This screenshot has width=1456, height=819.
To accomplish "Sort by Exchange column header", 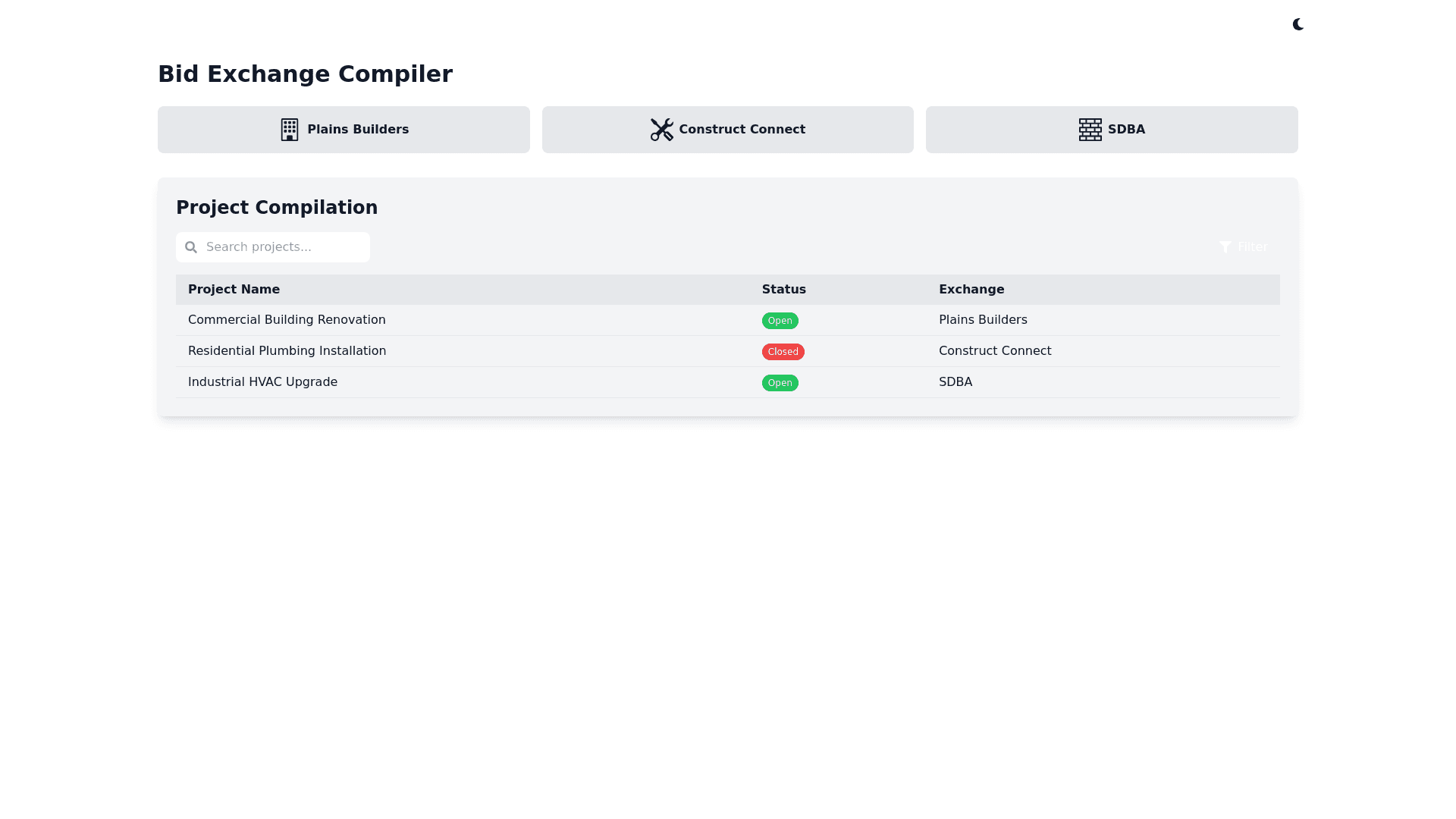I will pyautogui.click(x=971, y=290).
